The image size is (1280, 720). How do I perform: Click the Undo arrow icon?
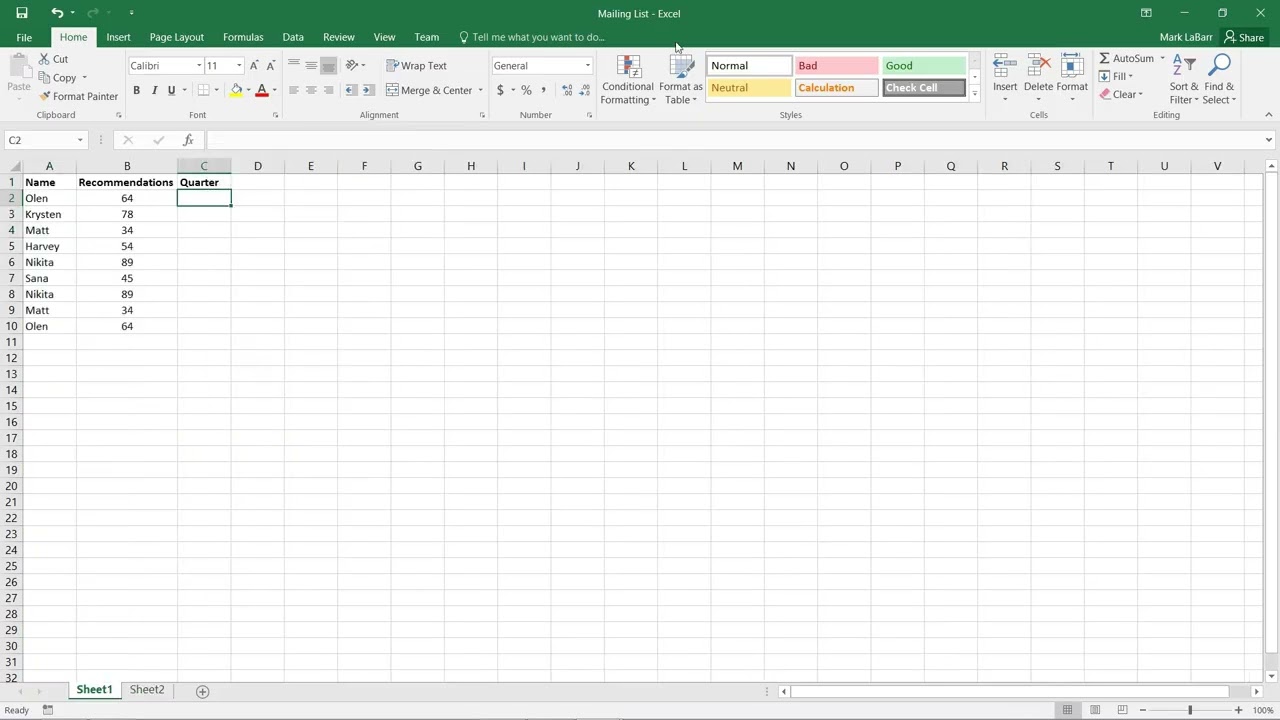click(57, 13)
